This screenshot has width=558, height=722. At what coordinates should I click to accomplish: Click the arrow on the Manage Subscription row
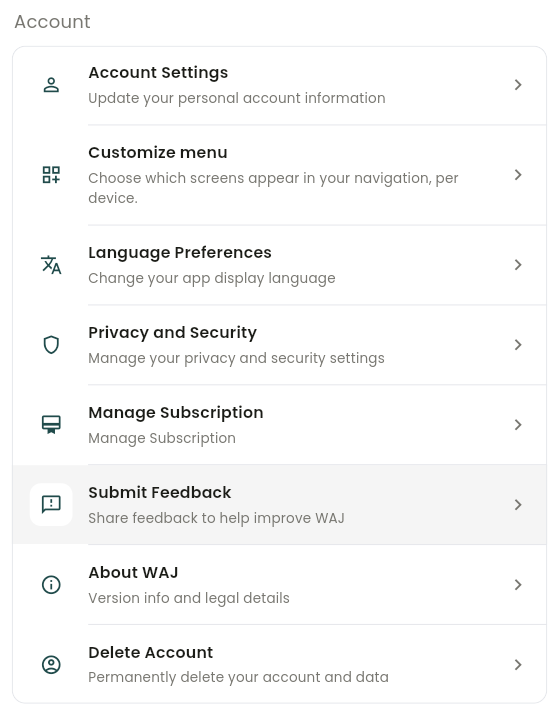click(518, 425)
